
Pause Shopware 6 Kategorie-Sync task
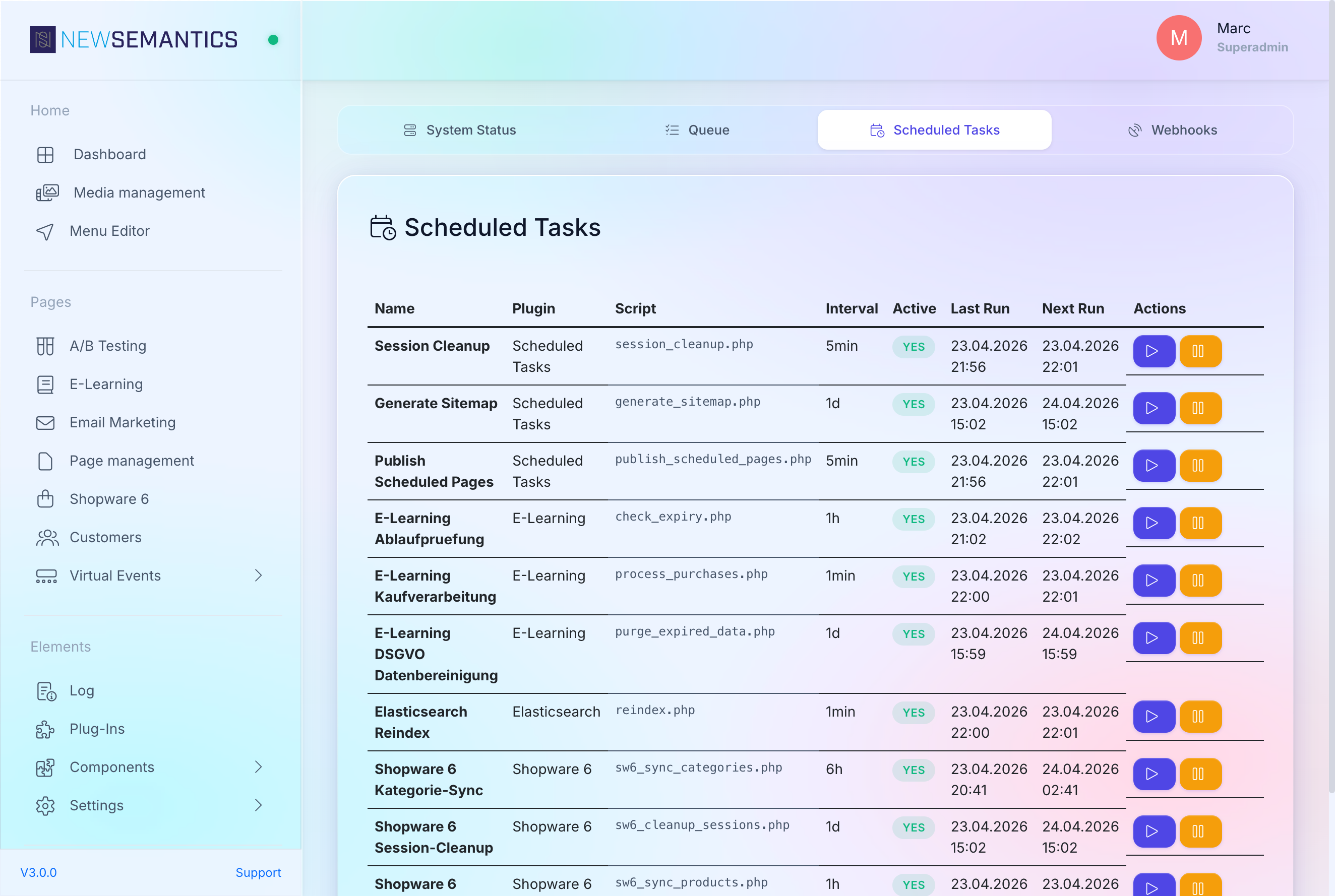1200,774
